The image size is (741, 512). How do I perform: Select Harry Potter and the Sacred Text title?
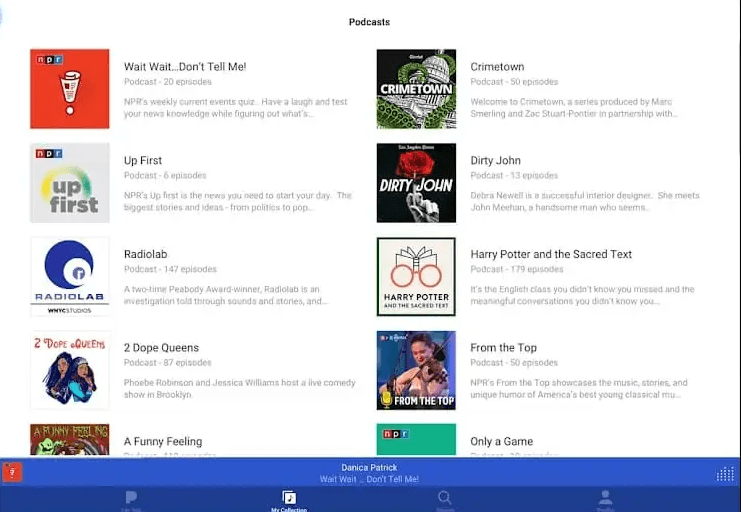click(x=551, y=254)
